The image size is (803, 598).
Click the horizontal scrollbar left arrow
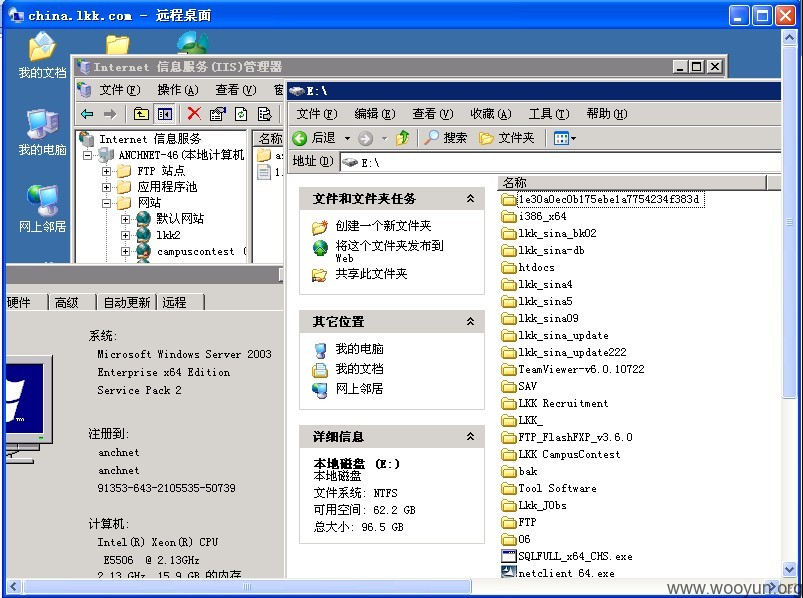(13, 586)
